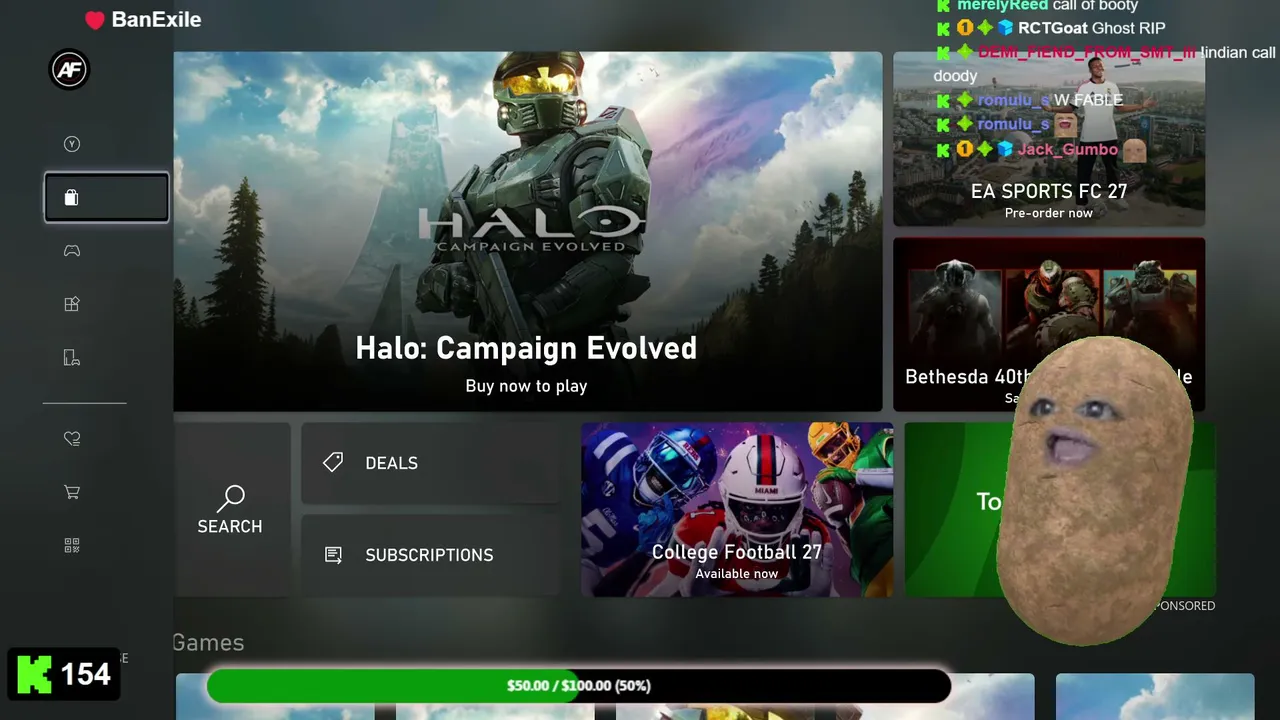The image size is (1280, 720).
Task: Go to Games via the controller icon
Action: 72,251
